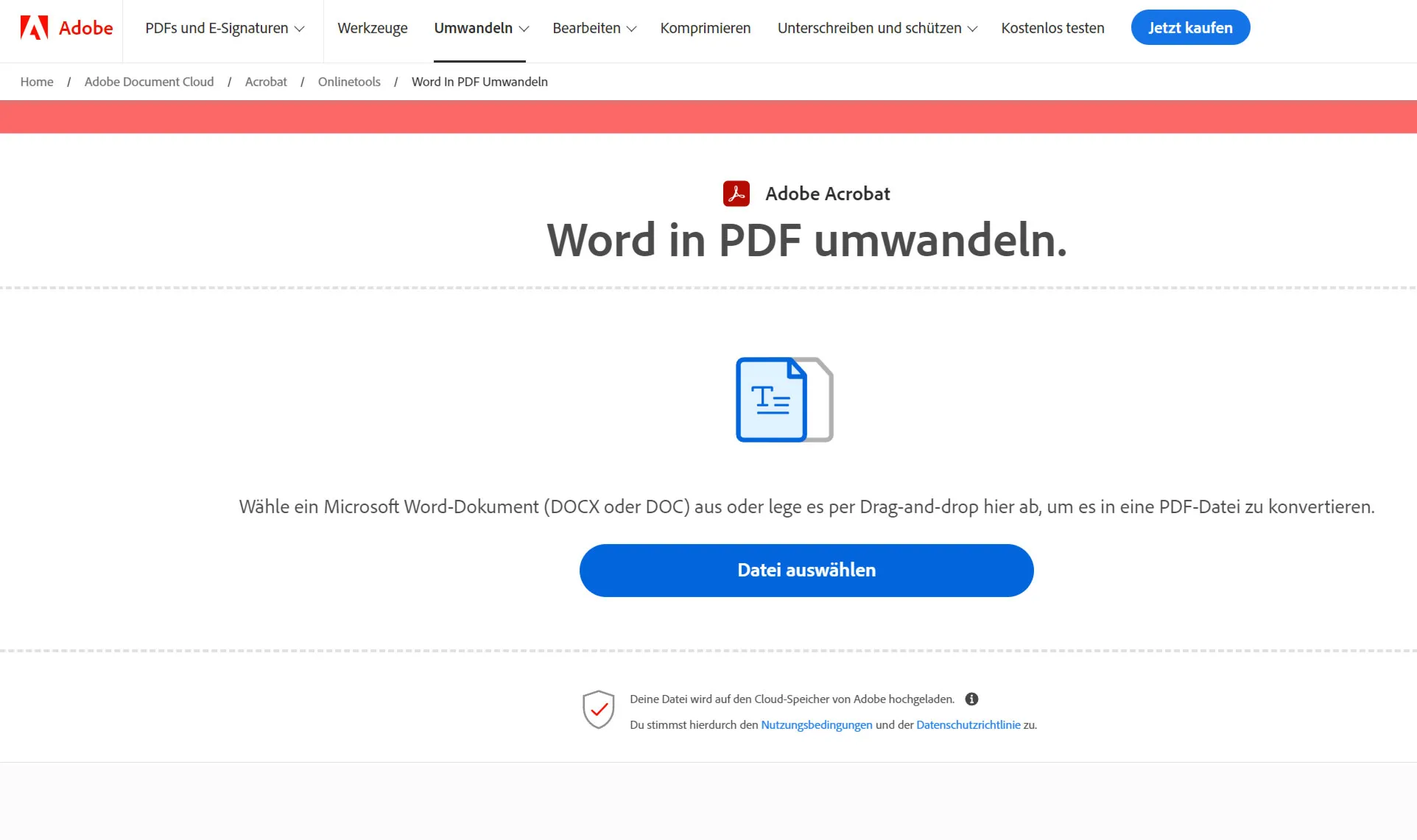Open the Umwandeln dropdown menu
Viewport: 1417px width, 840px height.
pos(481,28)
